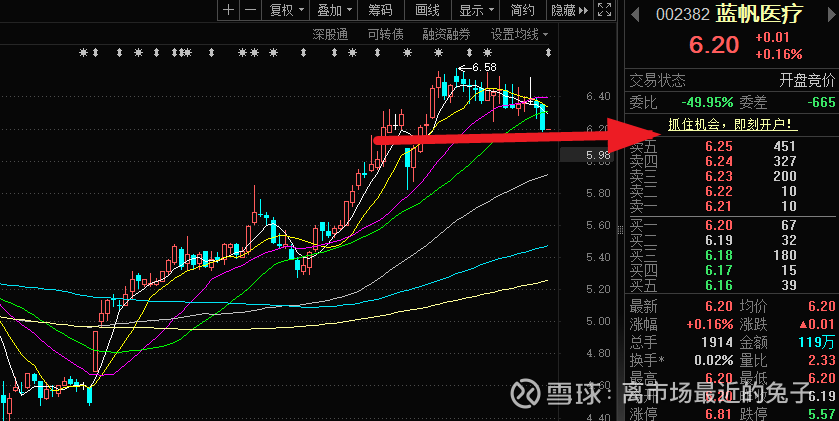Click the 涨幅 +0.16% value

tap(710, 324)
